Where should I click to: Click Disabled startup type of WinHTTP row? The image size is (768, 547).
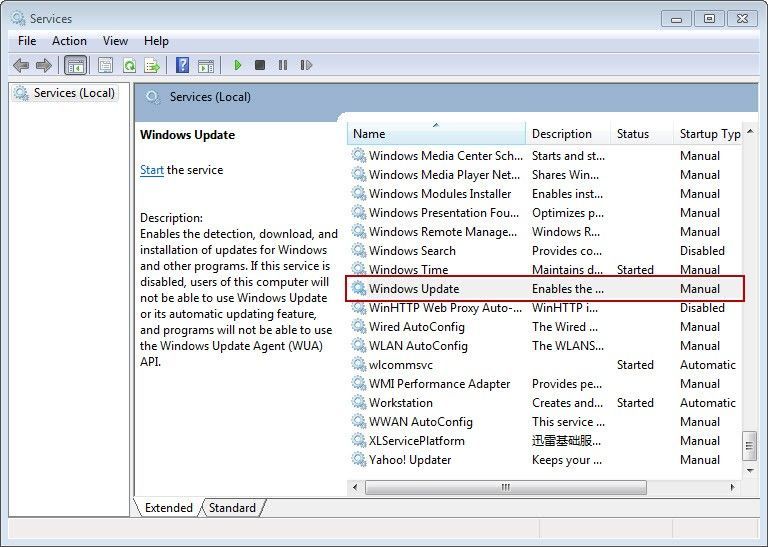click(702, 308)
